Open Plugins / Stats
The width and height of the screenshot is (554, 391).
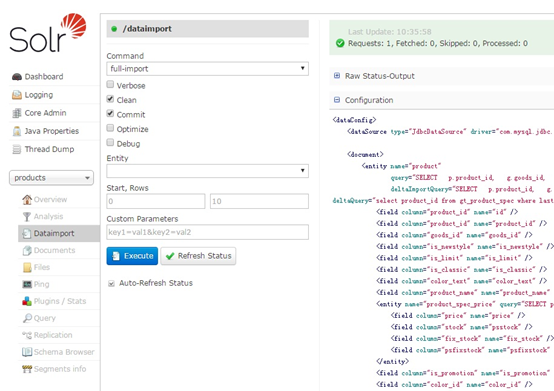[60, 301]
